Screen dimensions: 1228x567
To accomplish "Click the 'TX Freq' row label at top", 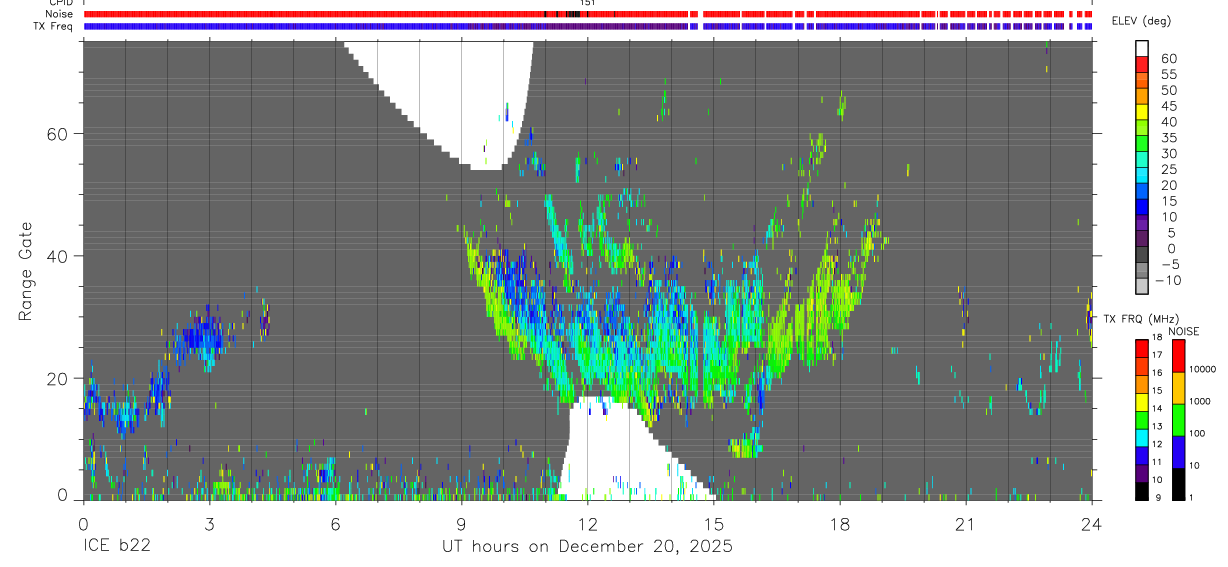I will (53, 26).
